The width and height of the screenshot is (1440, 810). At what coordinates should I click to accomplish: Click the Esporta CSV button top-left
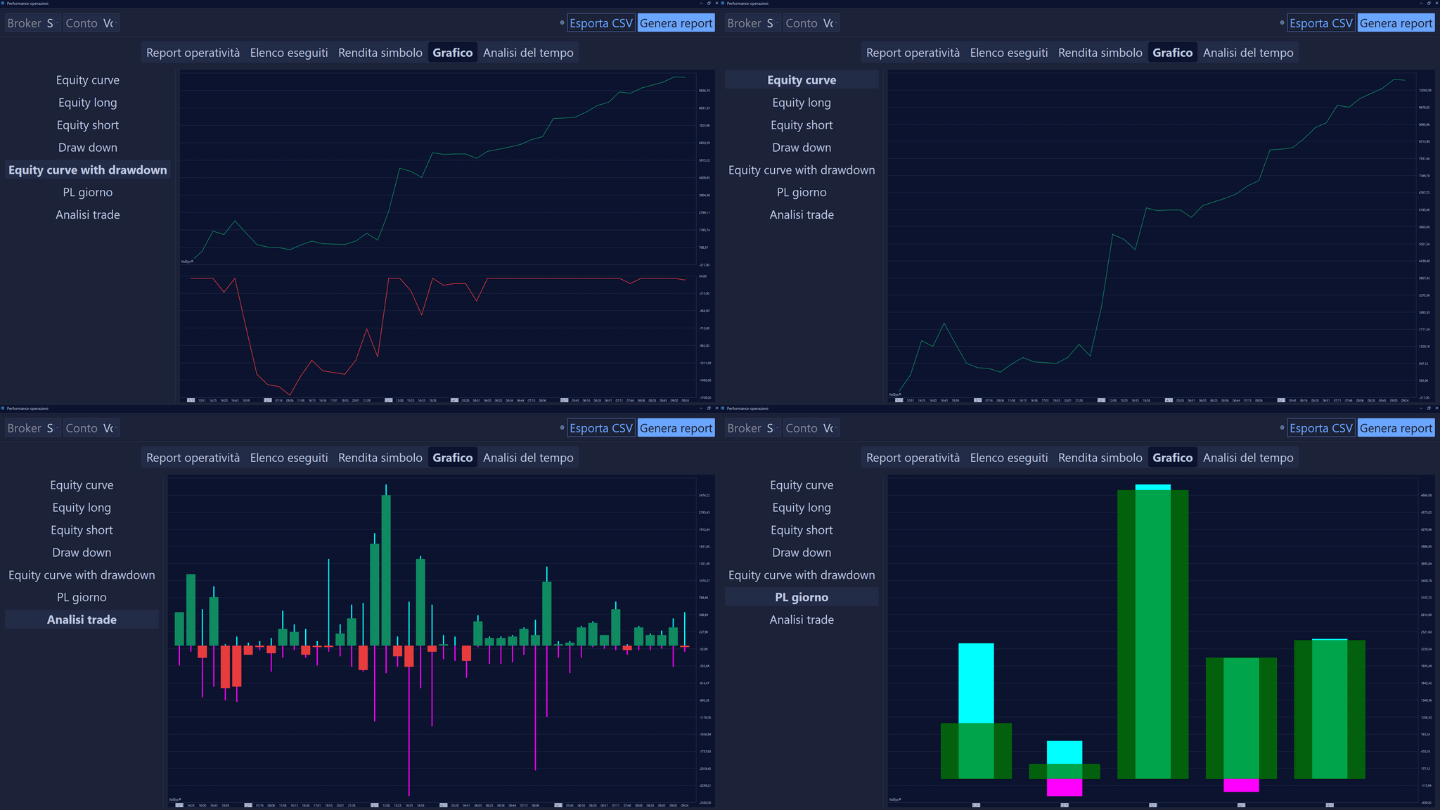[x=600, y=22]
